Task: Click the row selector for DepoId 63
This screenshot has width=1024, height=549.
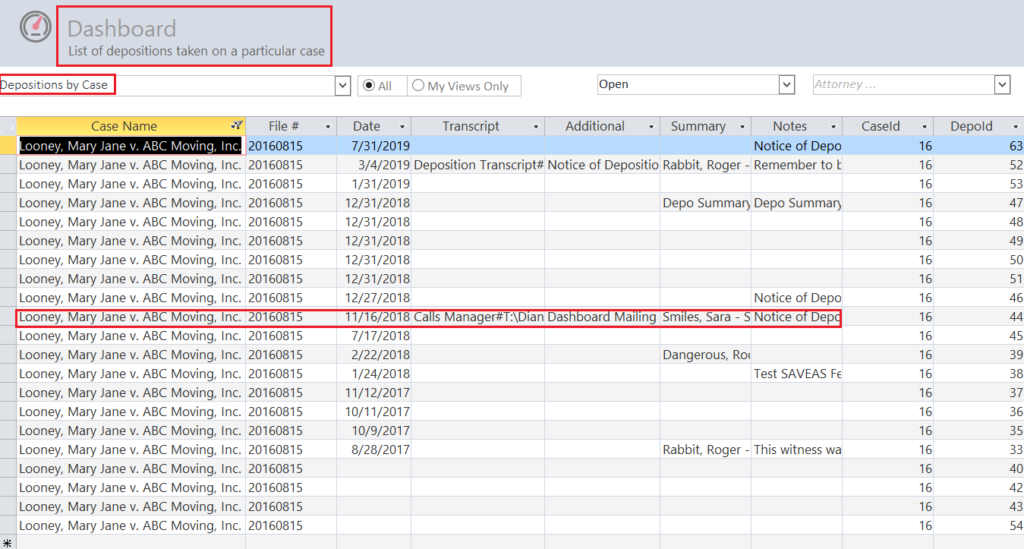Action: [x=8, y=146]
